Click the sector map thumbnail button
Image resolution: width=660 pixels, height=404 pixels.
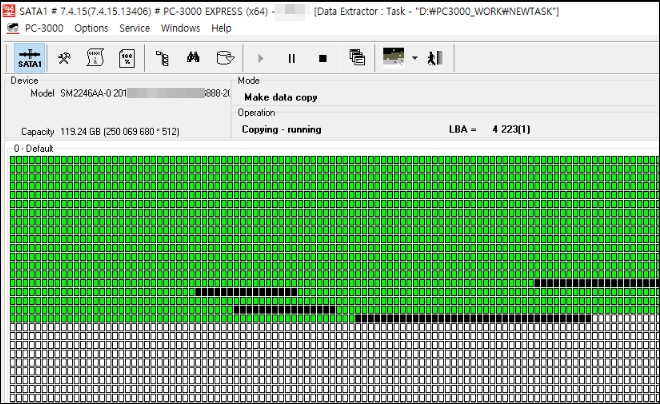pyautogui.click(x=394, y=57)
